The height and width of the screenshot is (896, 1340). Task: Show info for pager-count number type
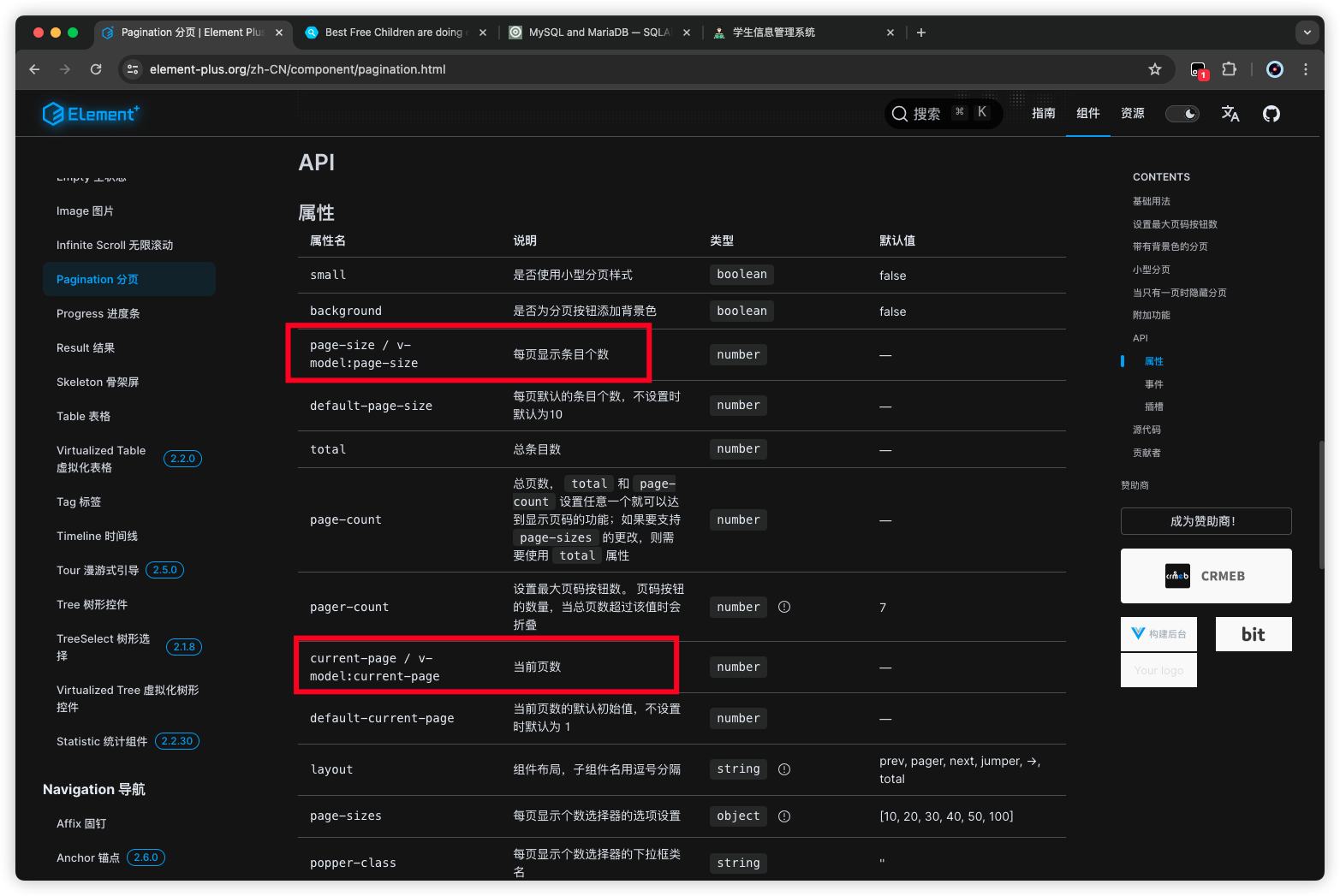[x=784, y=607]
